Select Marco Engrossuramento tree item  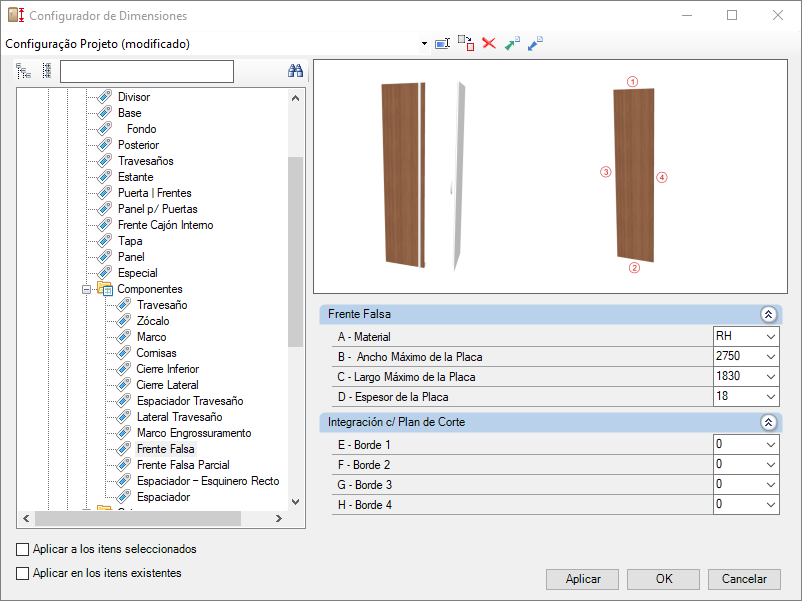coord(194,433)
